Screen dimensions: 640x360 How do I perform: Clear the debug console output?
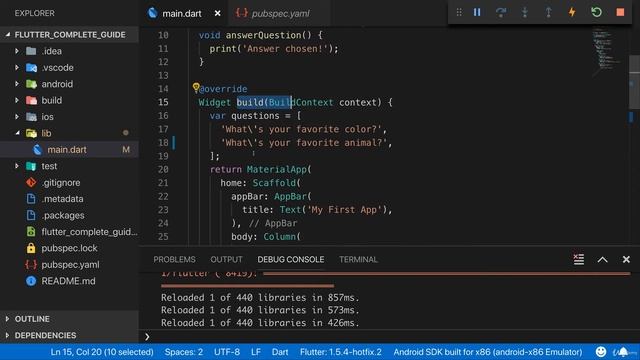point(579,260)
